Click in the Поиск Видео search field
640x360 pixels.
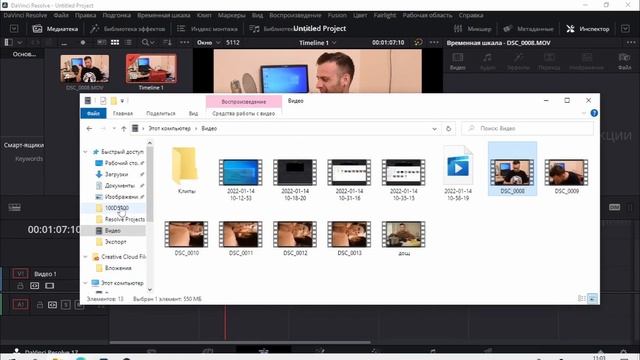coord(527,129)
